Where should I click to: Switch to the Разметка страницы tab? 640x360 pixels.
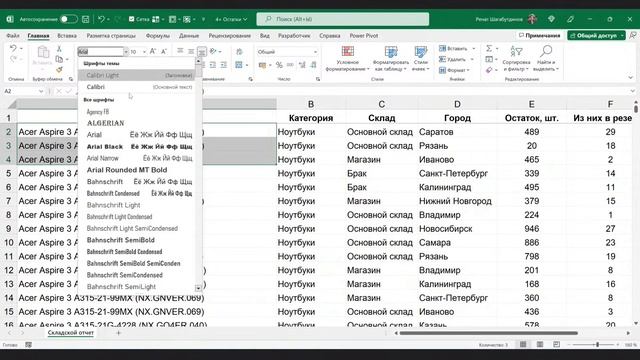tap(111, 36)
